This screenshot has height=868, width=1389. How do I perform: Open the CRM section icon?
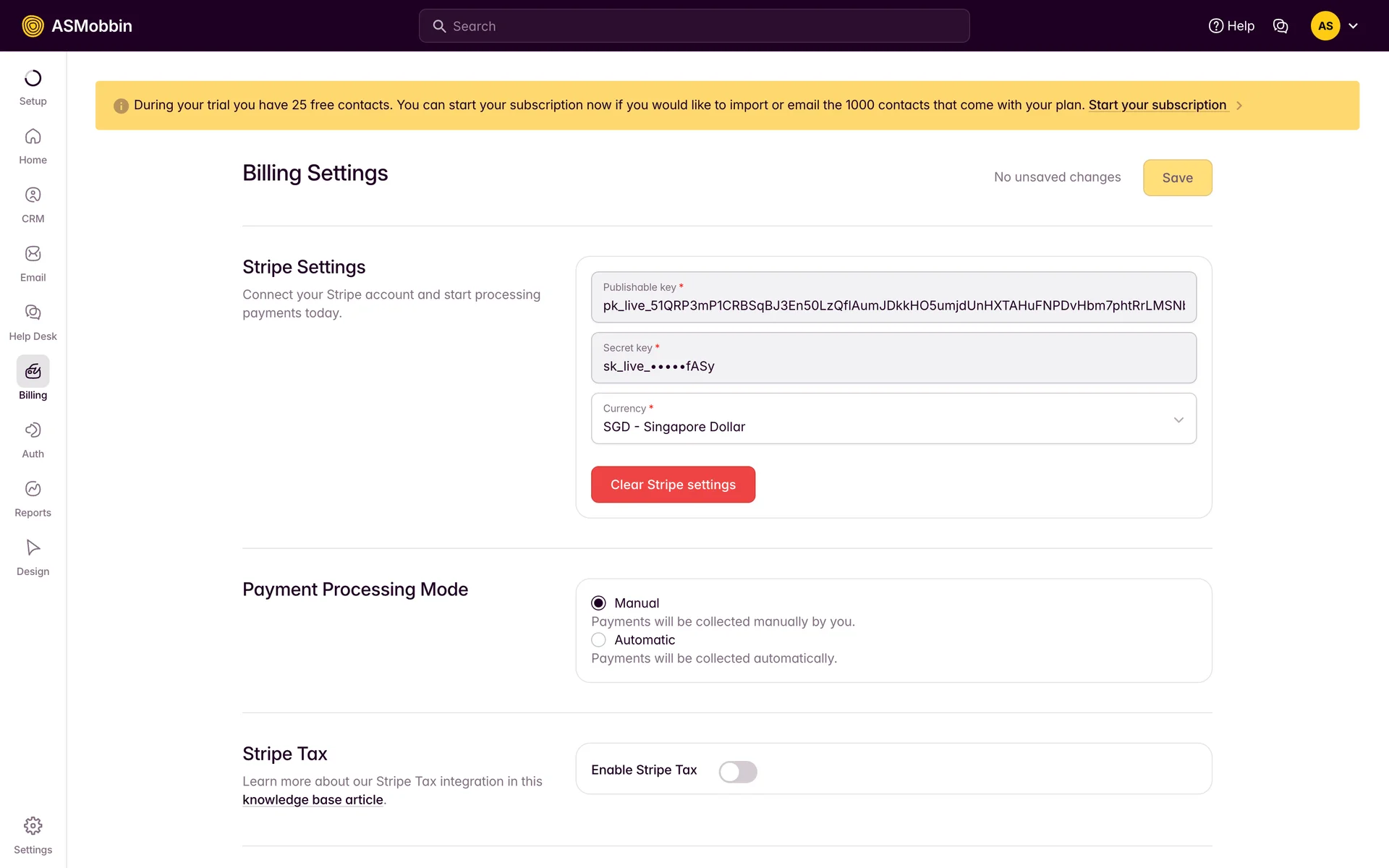pyautogui.click(x=33, y=195)
